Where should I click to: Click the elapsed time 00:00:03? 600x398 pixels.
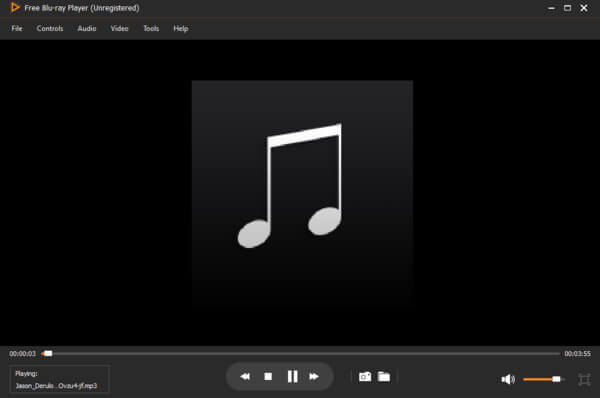click(23, 354)
